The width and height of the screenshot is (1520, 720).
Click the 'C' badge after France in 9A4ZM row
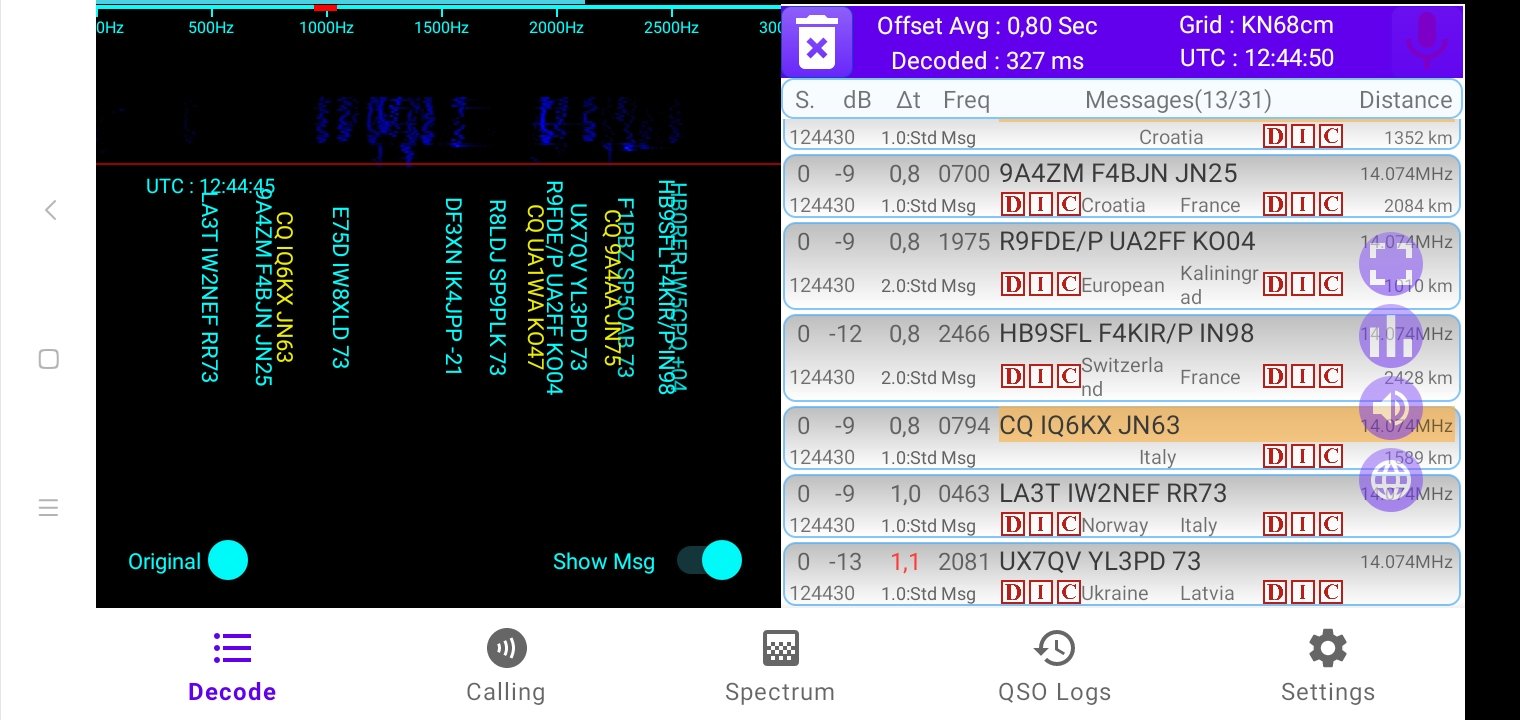click(x=1330, y=204)
